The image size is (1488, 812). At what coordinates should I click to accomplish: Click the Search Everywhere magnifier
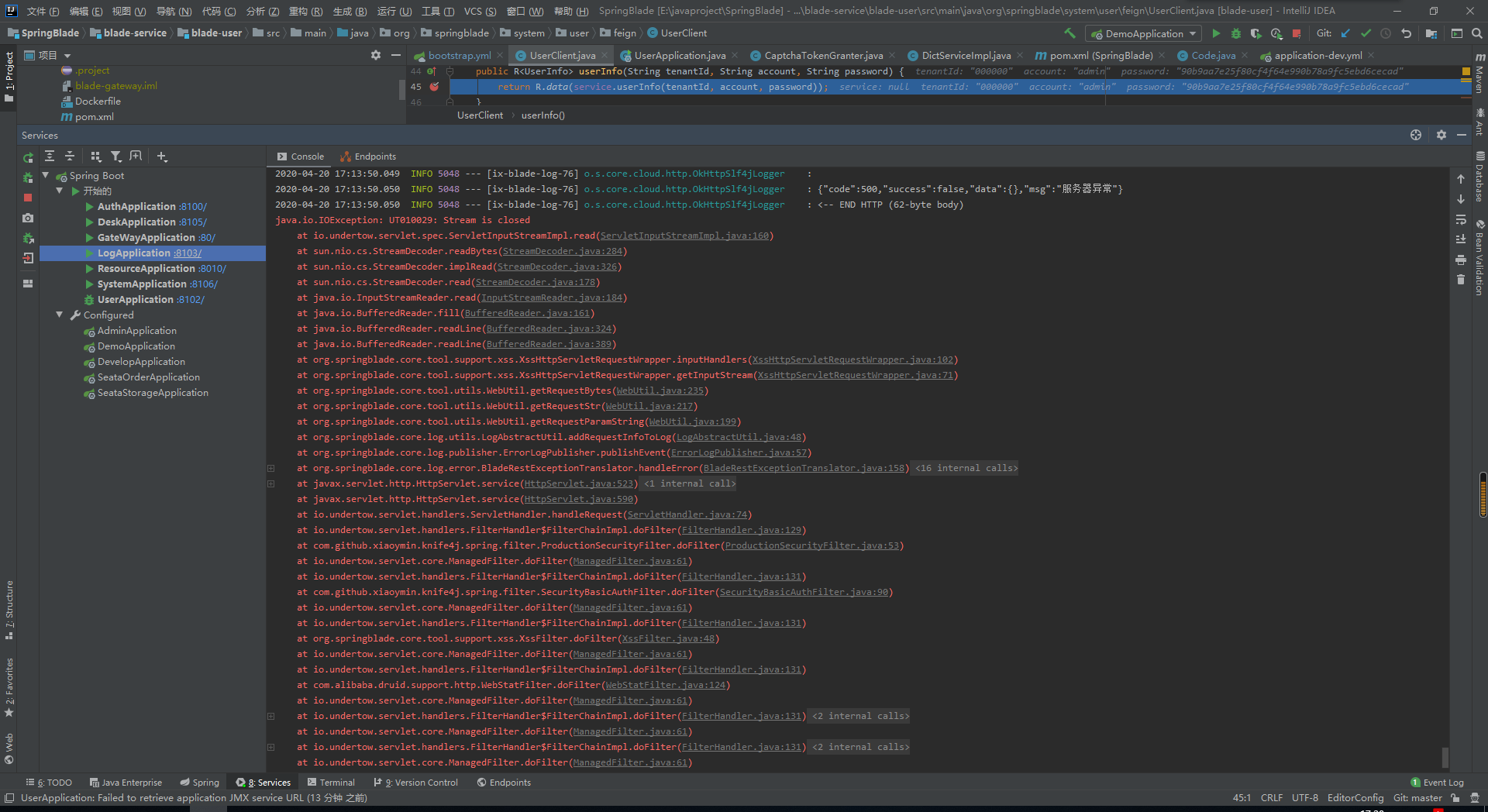point(1476,33)
